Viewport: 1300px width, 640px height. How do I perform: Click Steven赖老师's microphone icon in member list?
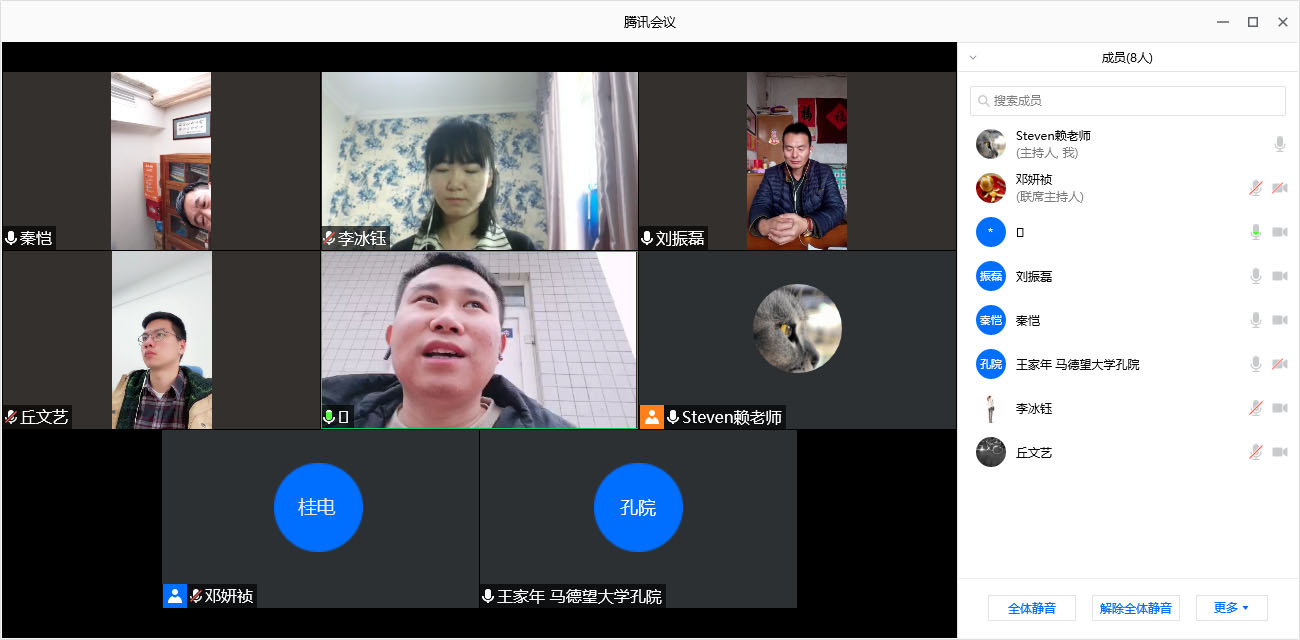(x=1279, y=144)
